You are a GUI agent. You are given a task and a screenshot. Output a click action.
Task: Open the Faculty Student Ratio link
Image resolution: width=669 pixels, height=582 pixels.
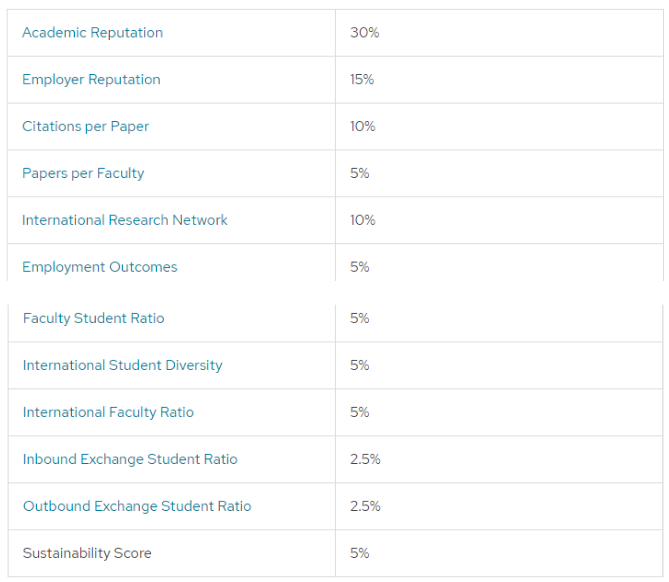pyautogui.click(x=93, y=318)
